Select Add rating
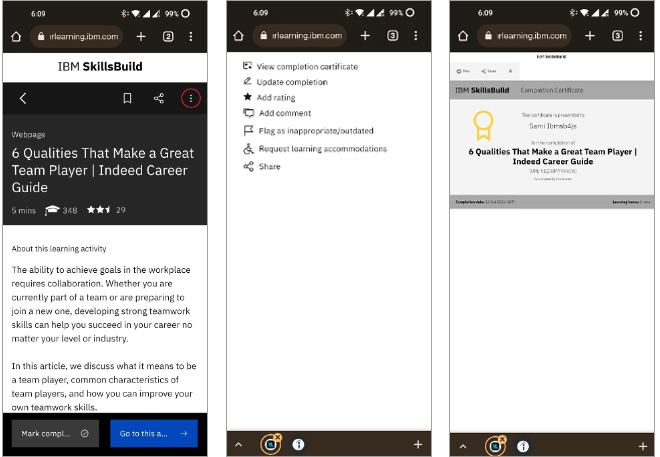 (x=269, y=97)
